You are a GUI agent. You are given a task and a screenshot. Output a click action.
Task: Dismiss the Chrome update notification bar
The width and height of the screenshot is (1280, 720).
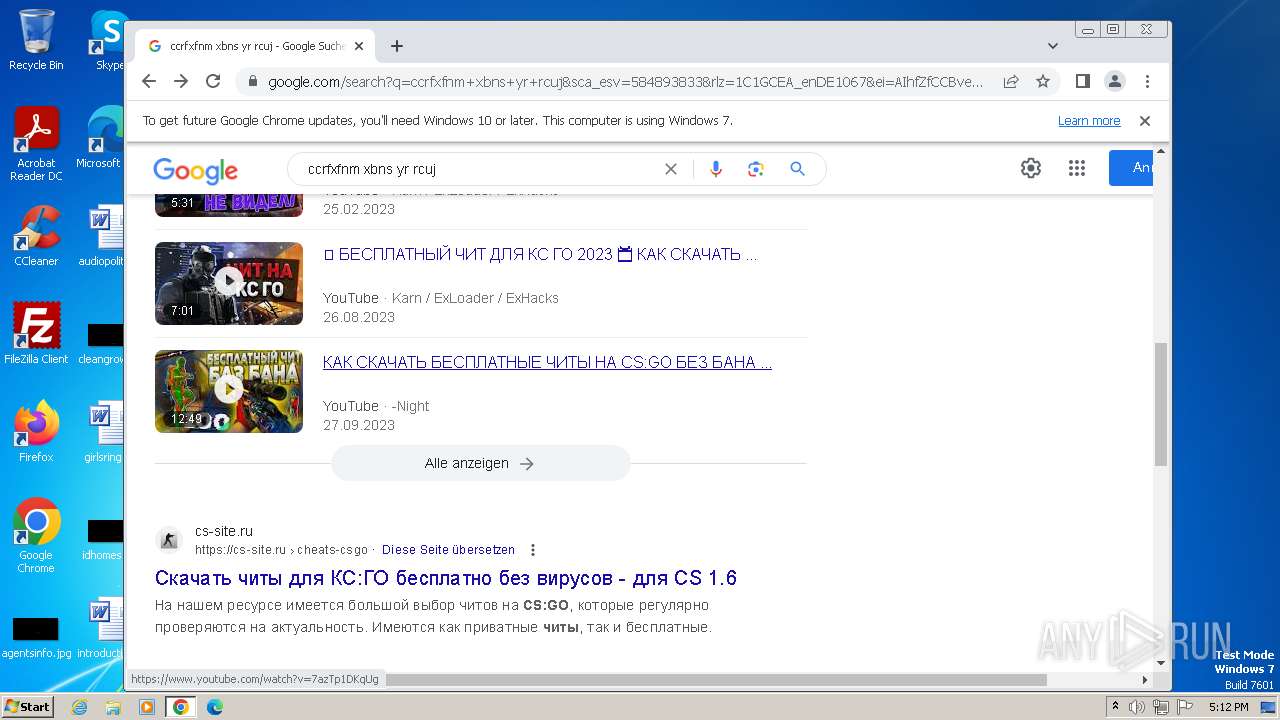tap(1145, 121)
